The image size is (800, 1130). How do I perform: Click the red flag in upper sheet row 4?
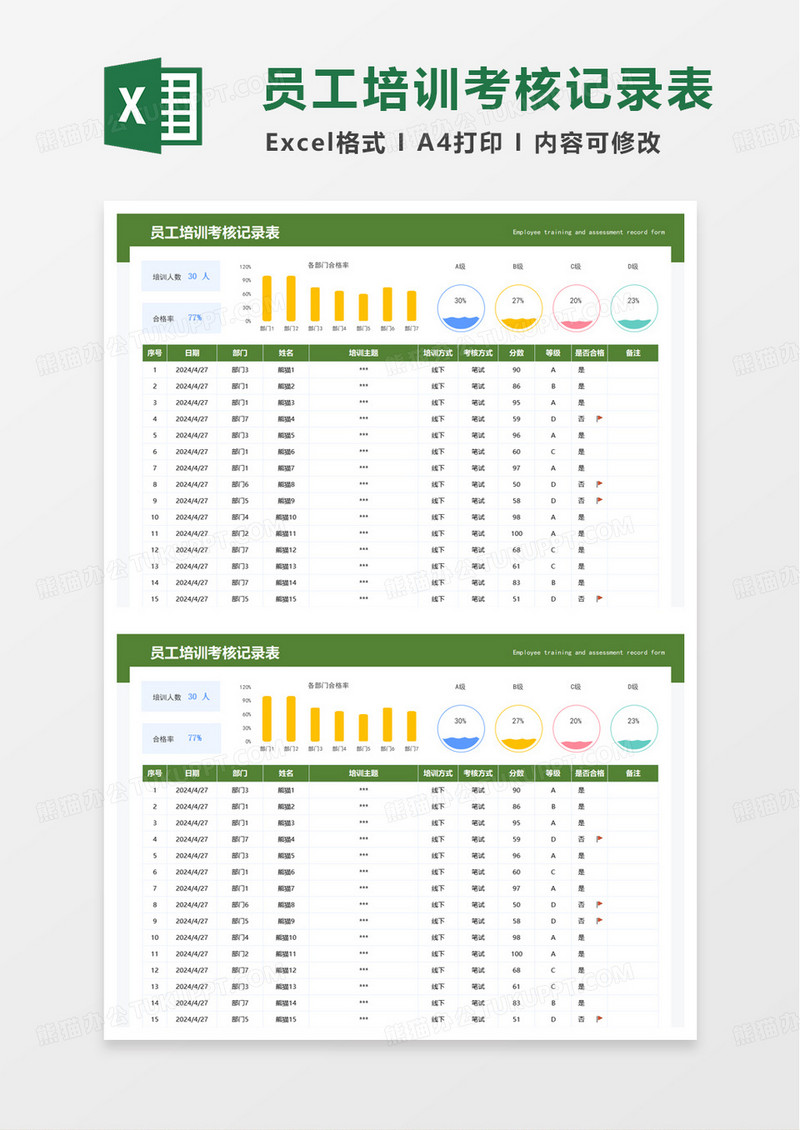click(x=599, y=419)
